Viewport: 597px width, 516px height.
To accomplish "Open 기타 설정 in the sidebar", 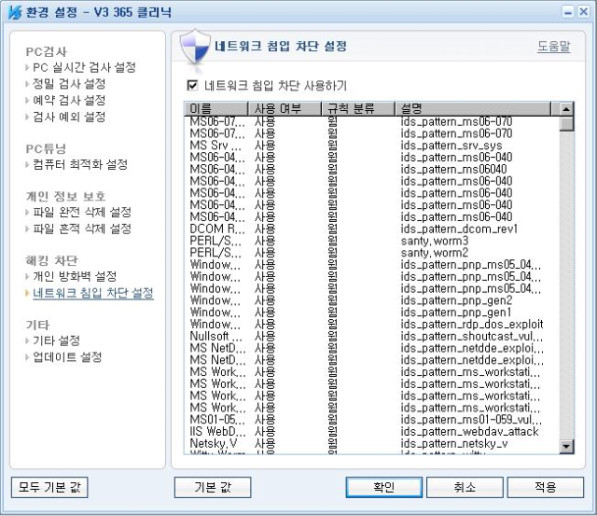I will click(x=56, y=340).
